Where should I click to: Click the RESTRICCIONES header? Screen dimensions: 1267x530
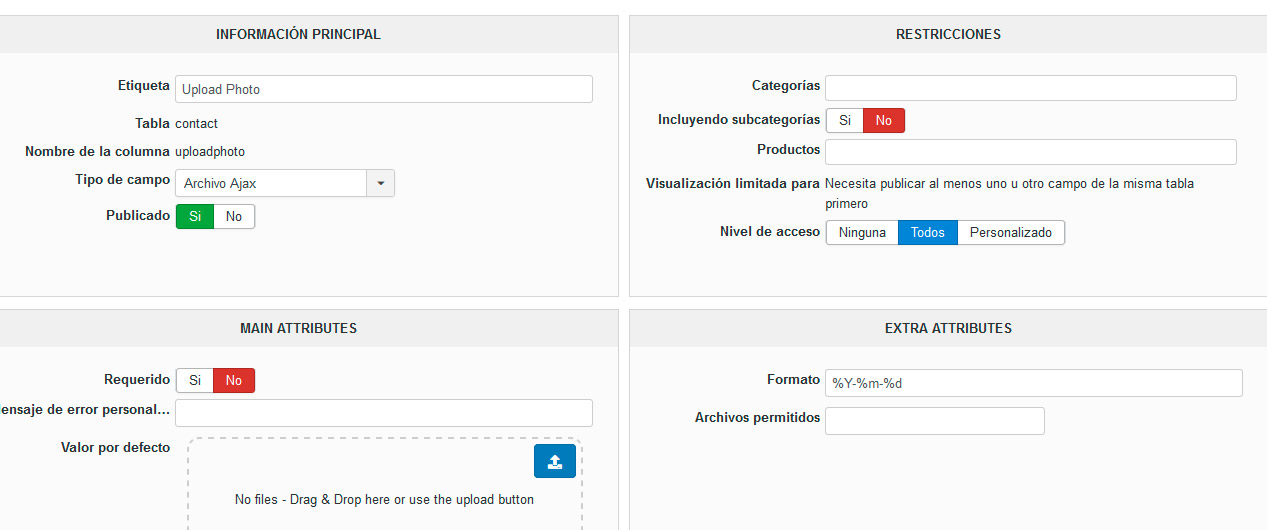tap(948, 34)
